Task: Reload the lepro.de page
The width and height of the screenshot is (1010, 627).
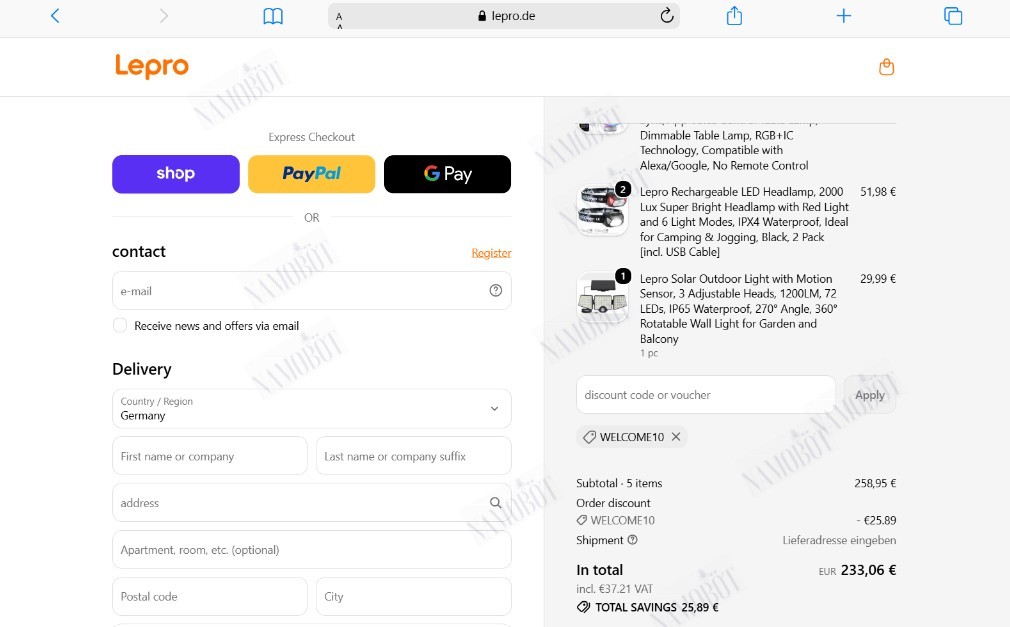Action: tap(667, 15)
